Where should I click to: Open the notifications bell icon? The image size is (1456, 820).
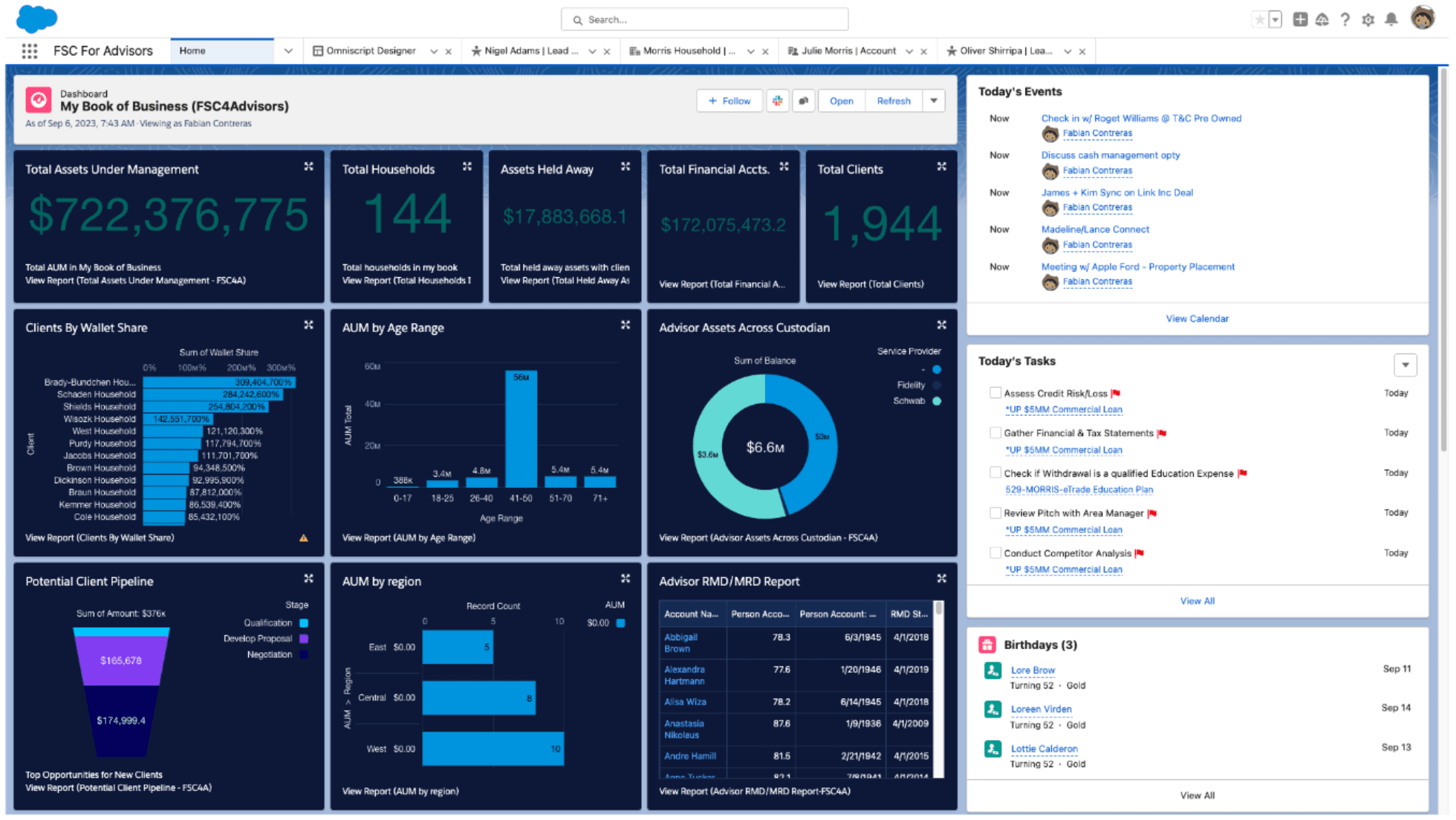1391,20
